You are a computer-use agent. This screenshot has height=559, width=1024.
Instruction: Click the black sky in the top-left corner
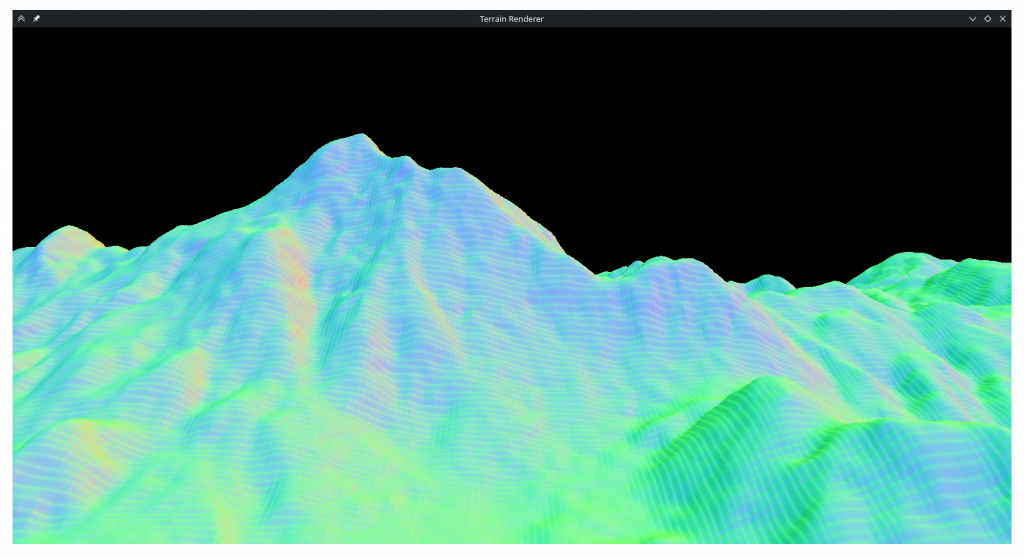60,70
